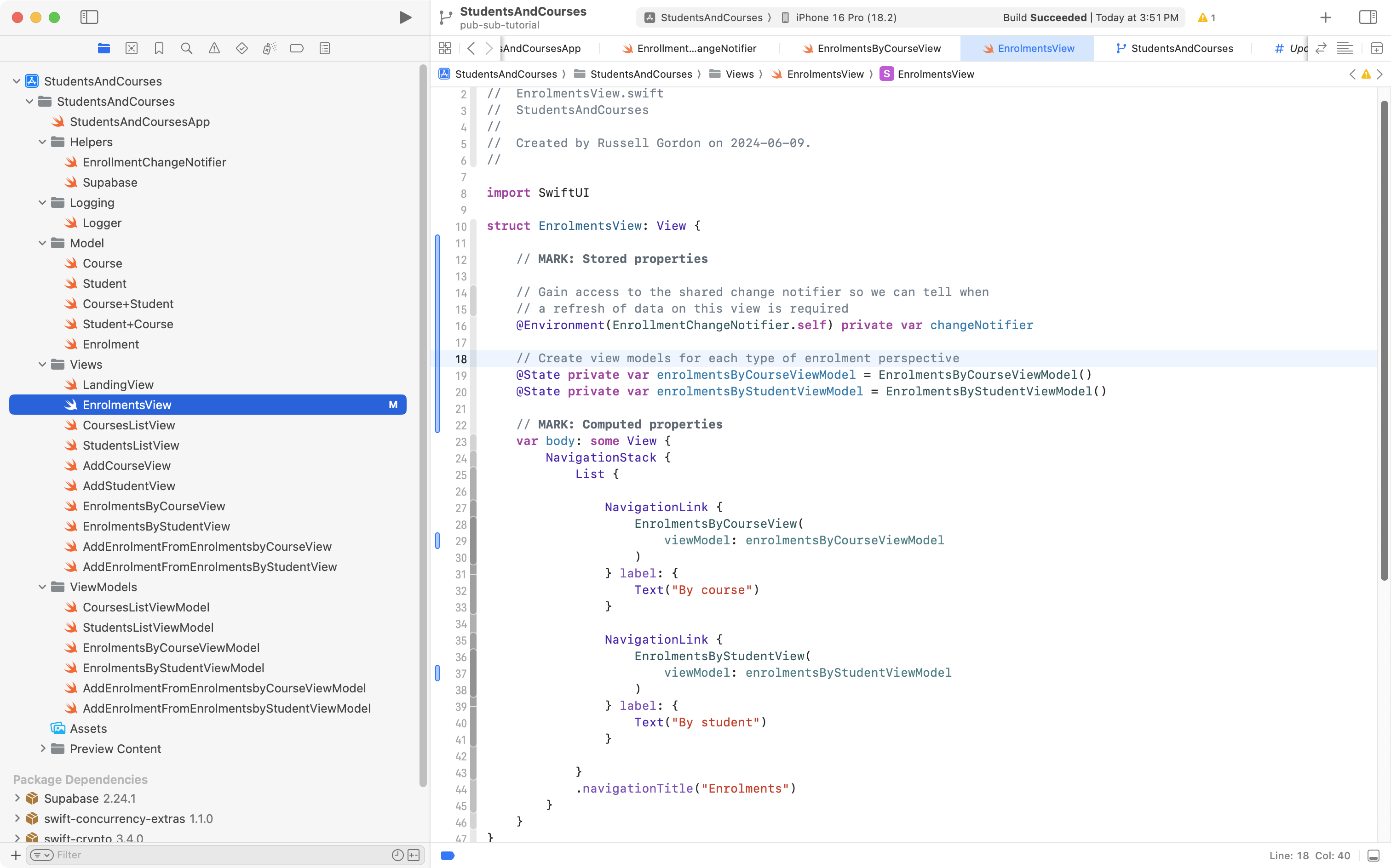Viewport: 1391px width, 868px height.
Task: Toggle the left navigator sidebar
Action: 89,17
